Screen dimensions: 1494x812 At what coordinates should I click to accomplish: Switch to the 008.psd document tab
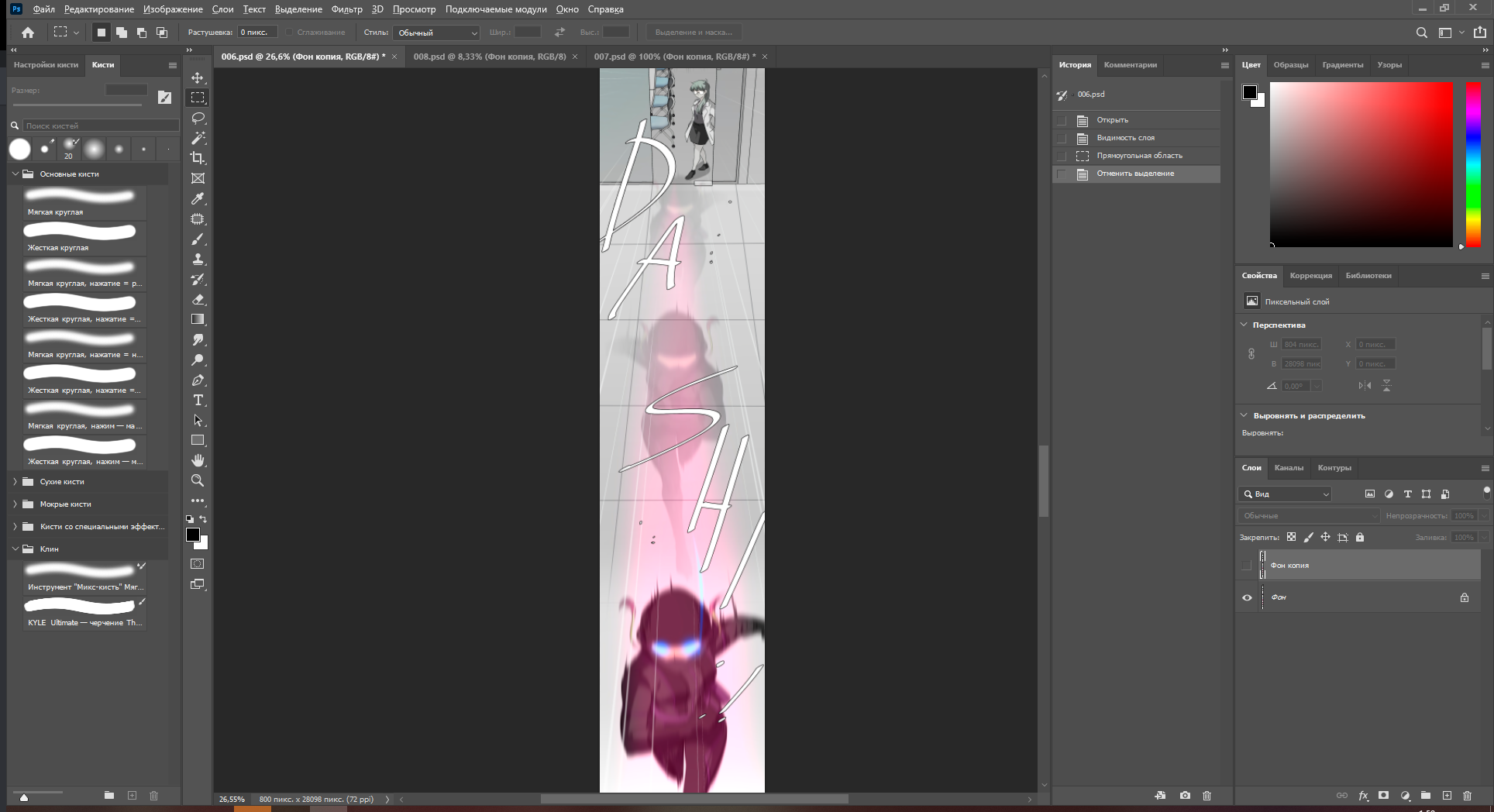489,57
